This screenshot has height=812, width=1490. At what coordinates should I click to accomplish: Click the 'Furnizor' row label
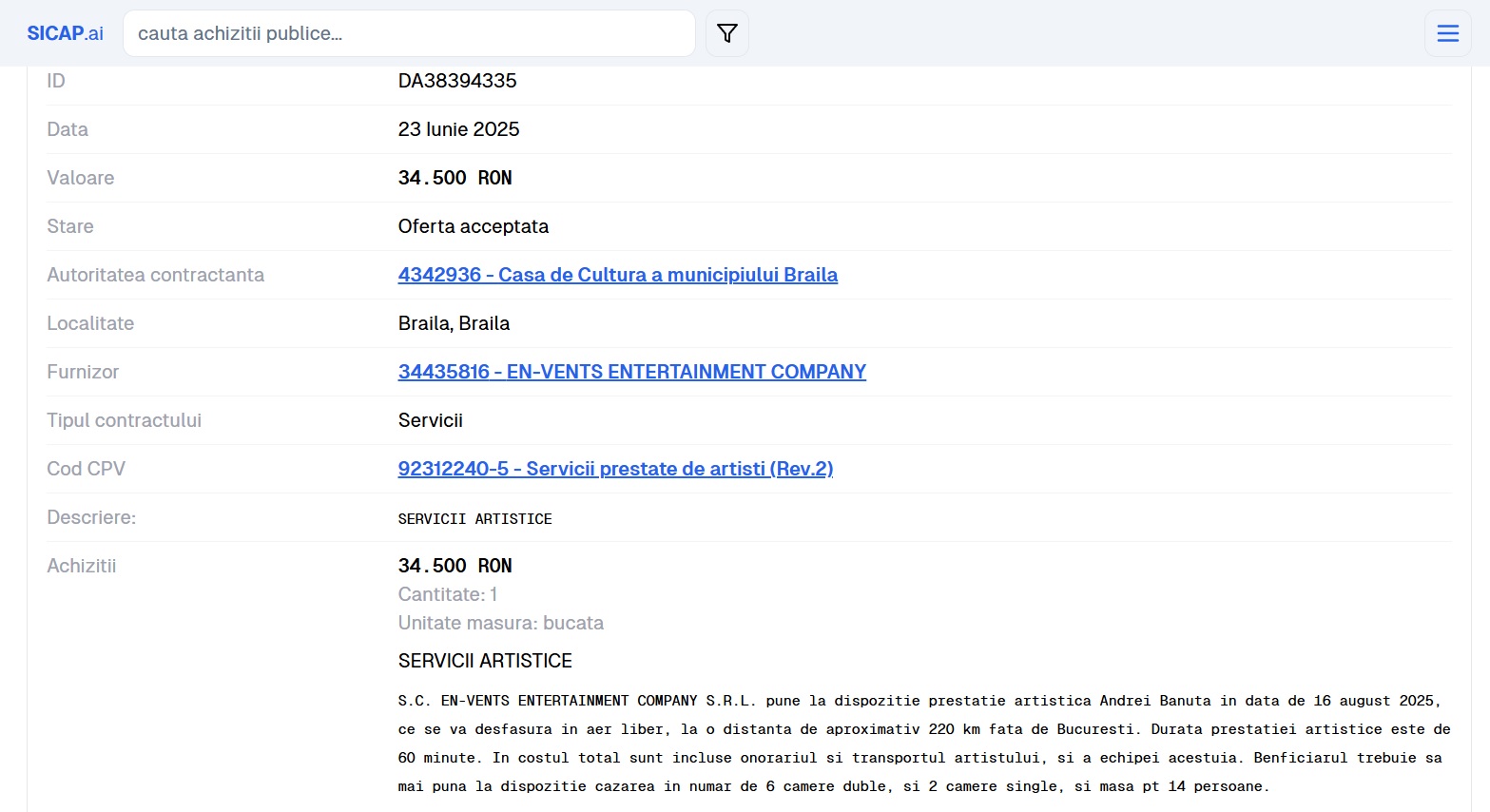click(83, 372)
